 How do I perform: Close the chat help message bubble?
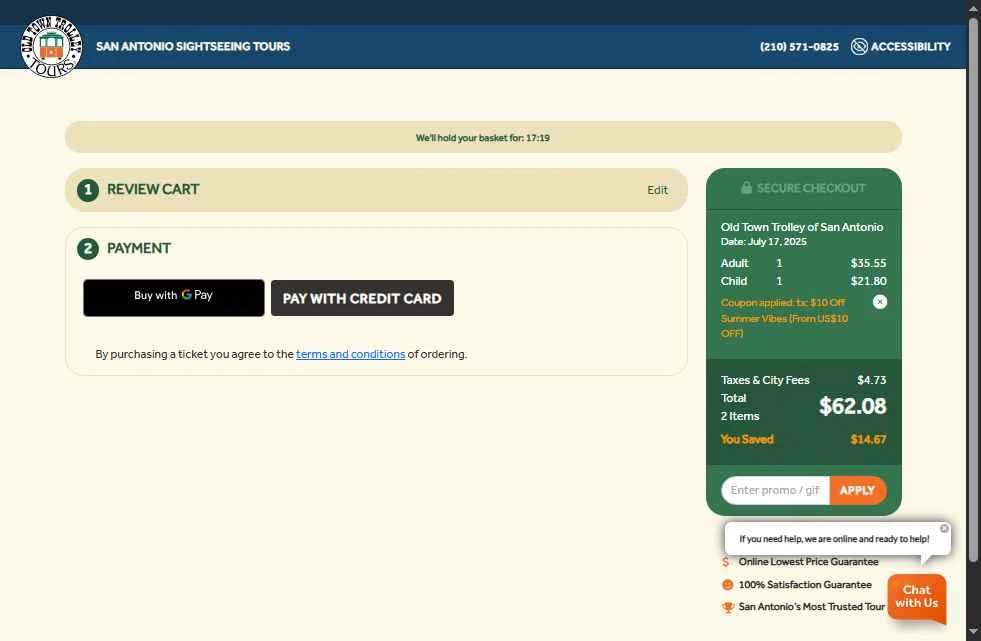(944, 528)
